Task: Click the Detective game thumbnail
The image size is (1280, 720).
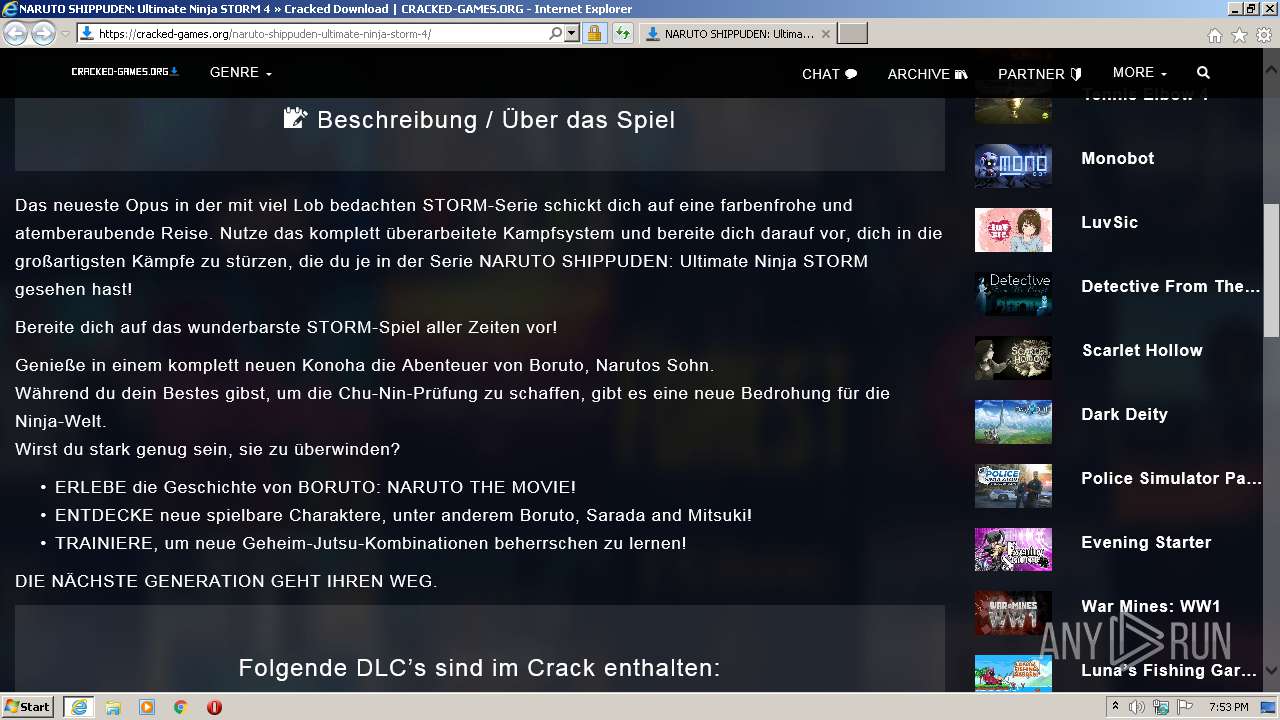Action: (1013, 293)
